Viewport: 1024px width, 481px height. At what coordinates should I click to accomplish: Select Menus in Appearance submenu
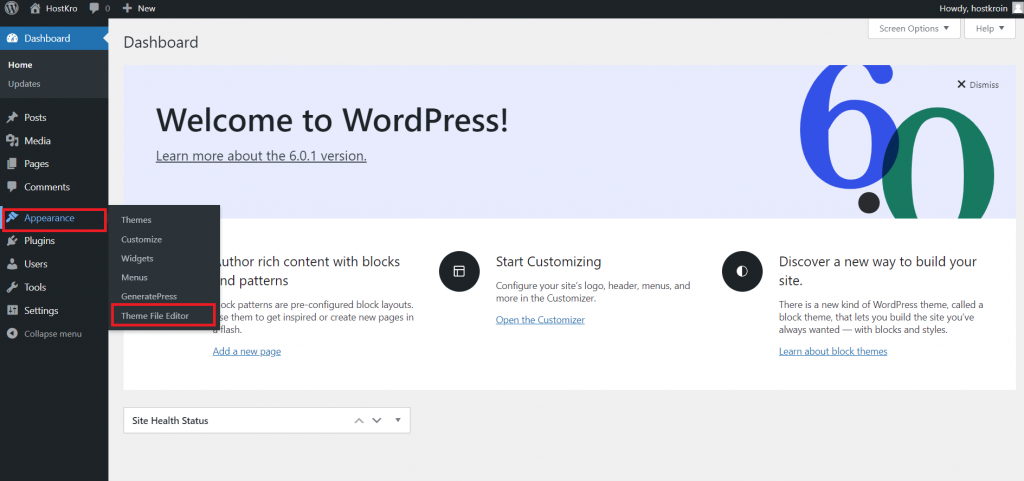coord(134,277)
